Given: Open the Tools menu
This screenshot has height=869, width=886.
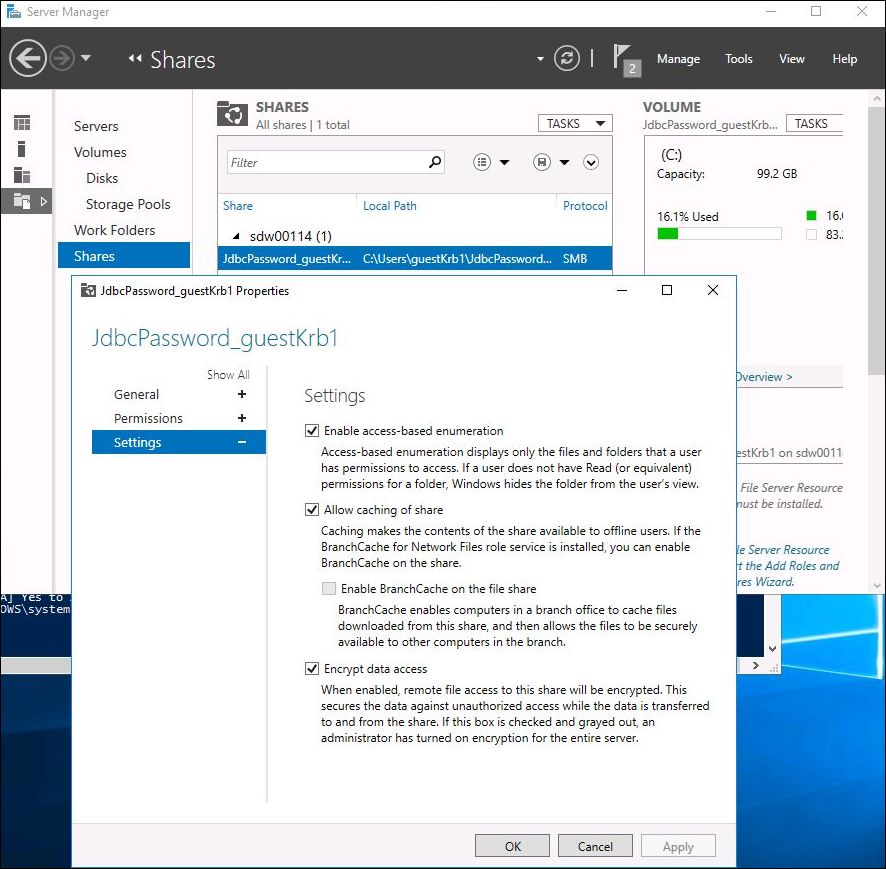Looking at the screenshot, I should pos(739,59).
